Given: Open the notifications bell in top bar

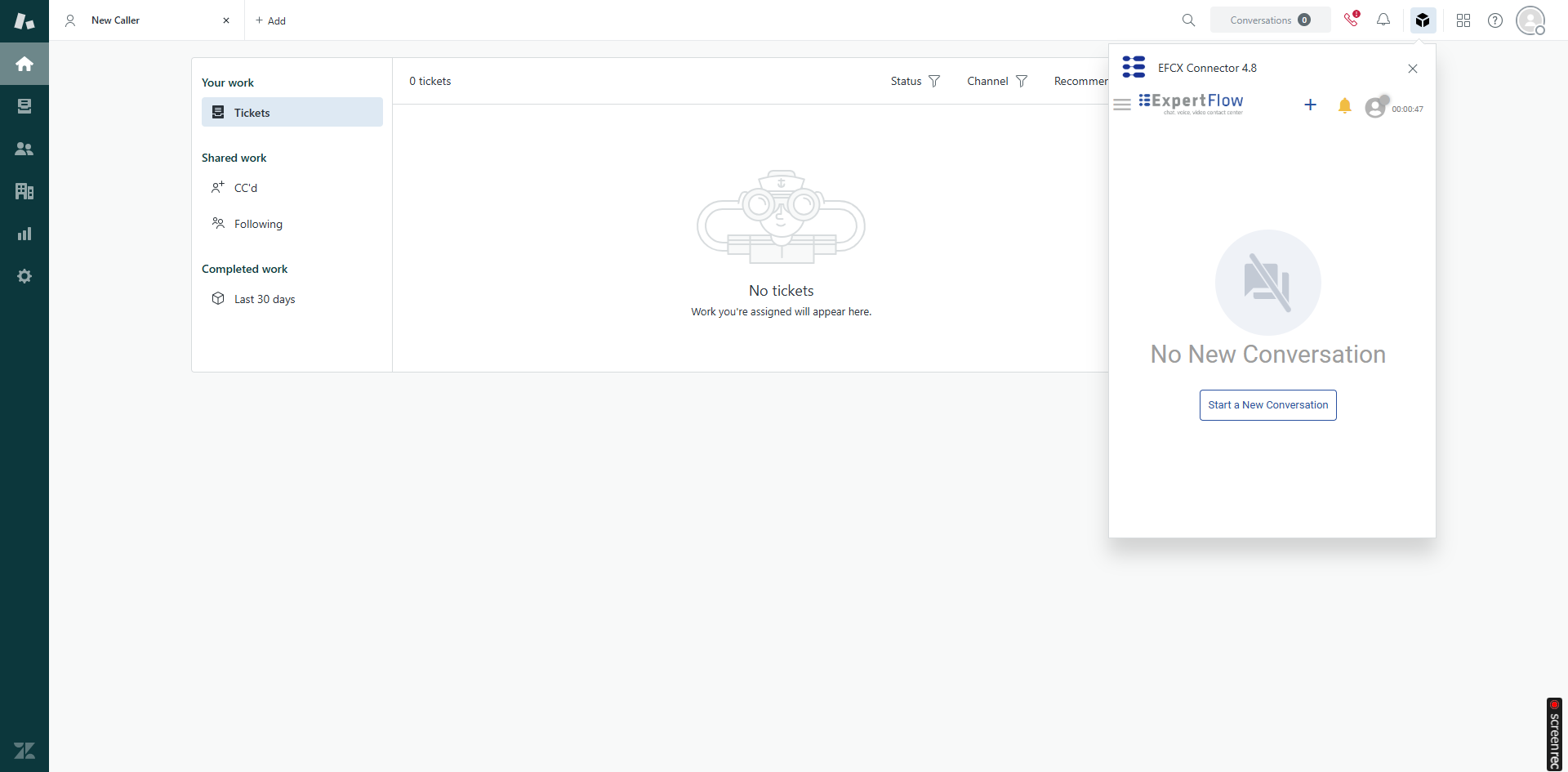Looking at the screenshot, I should point(1383,20).
